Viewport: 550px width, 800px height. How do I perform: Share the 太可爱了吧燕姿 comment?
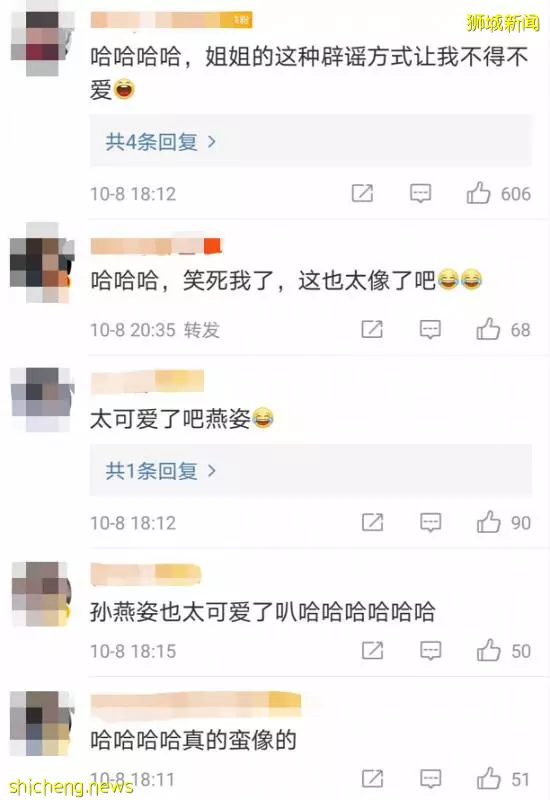pyautogui.click(x=372, y=522)
